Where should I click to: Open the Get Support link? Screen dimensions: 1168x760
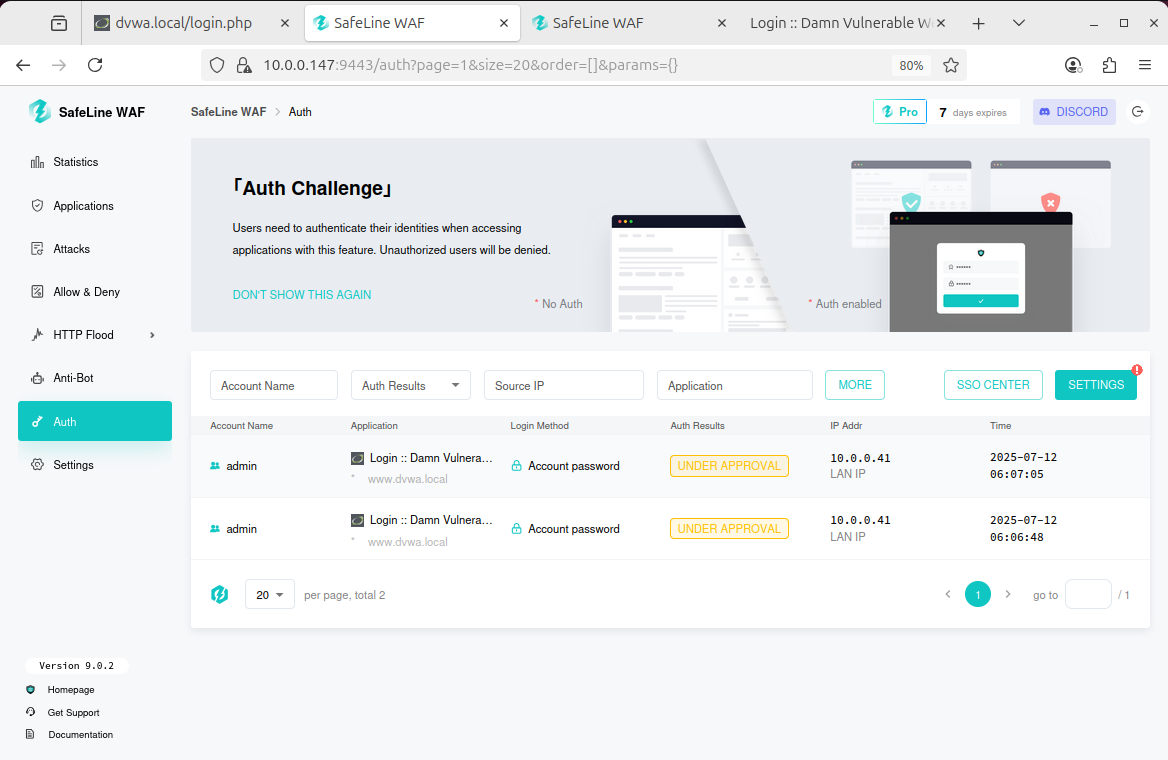73,713
